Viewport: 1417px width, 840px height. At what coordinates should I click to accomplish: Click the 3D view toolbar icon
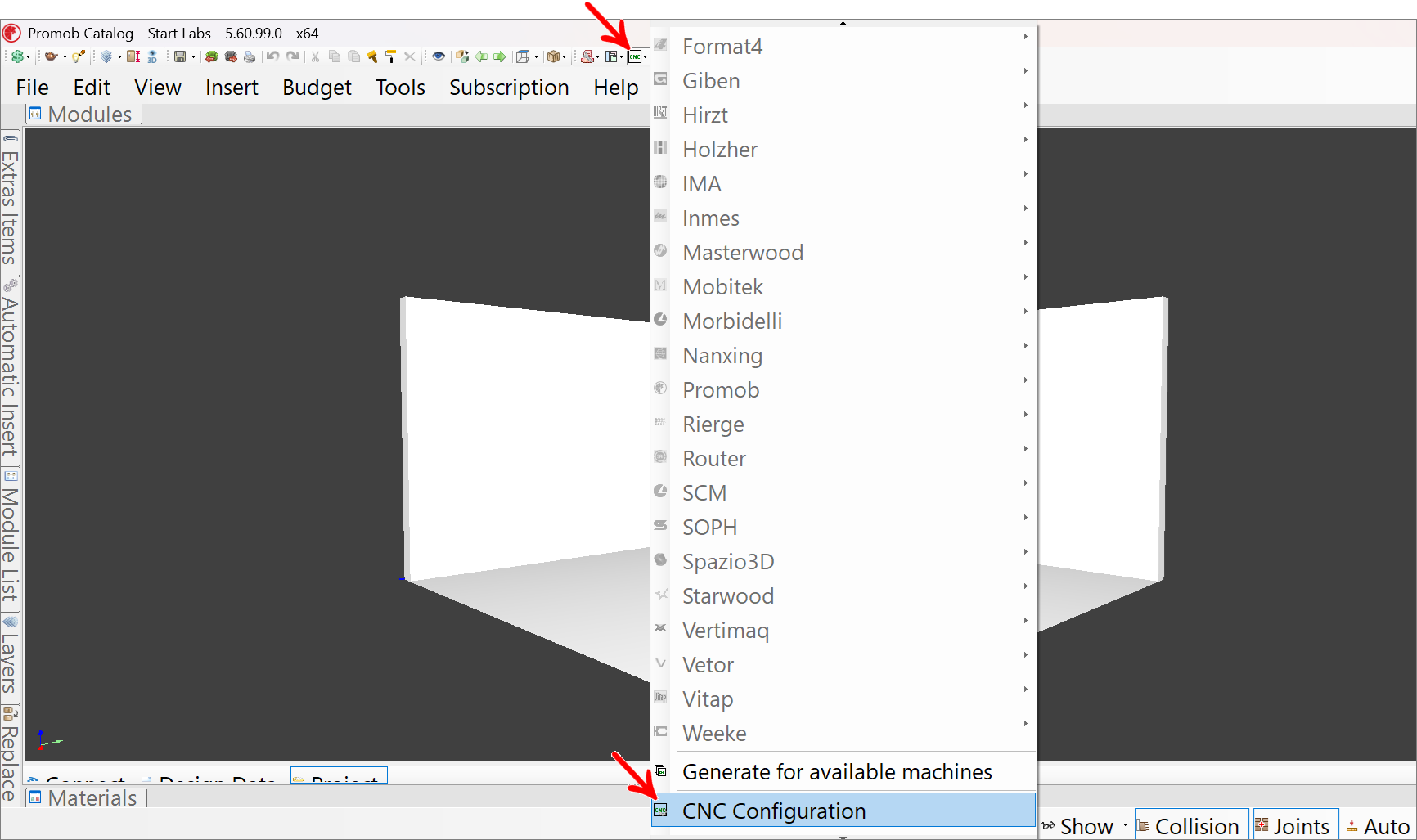click(152, 56)
